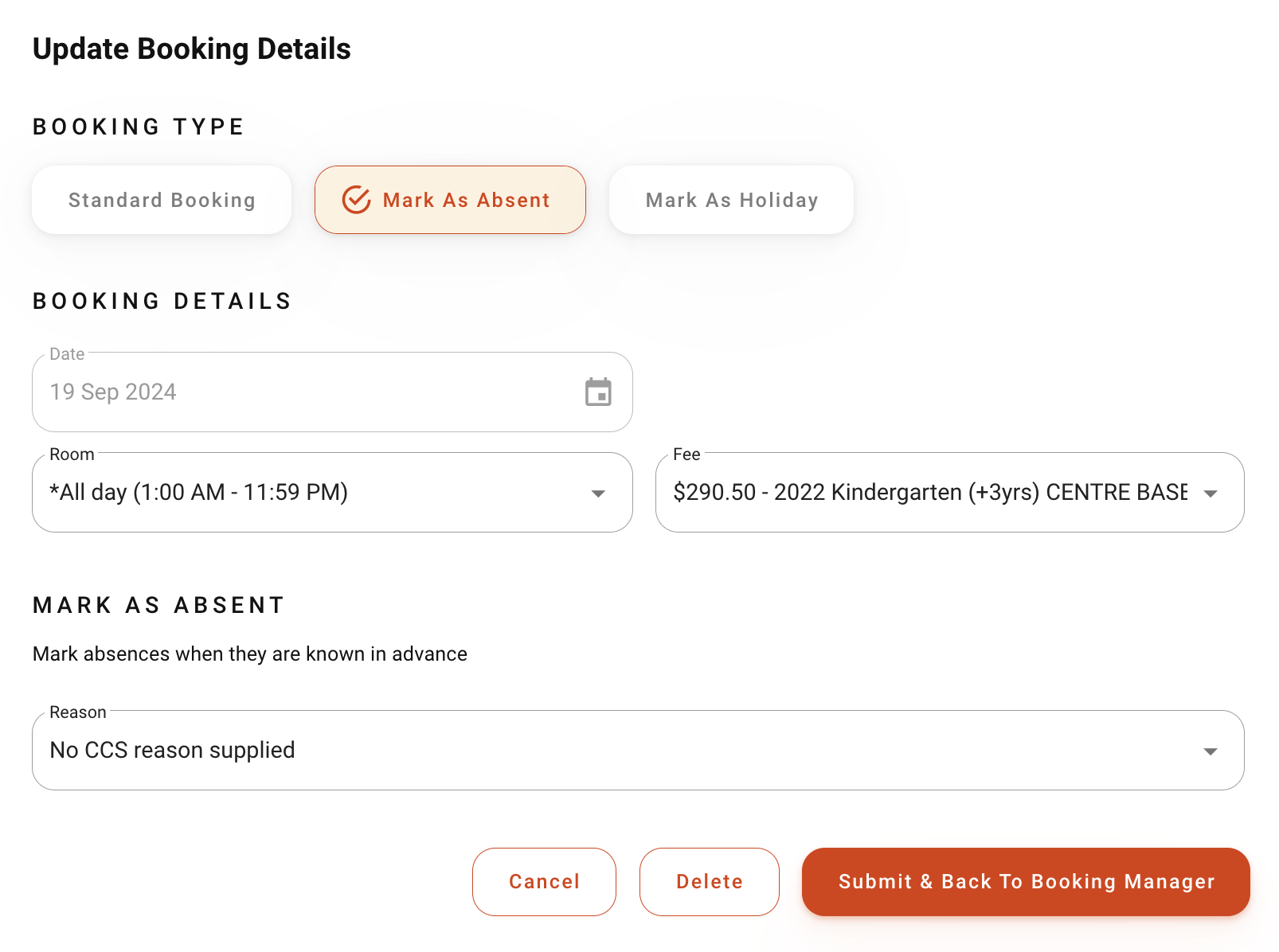Submit and return to Booking Manager

pyautogui.click(x=1026, y=881)
